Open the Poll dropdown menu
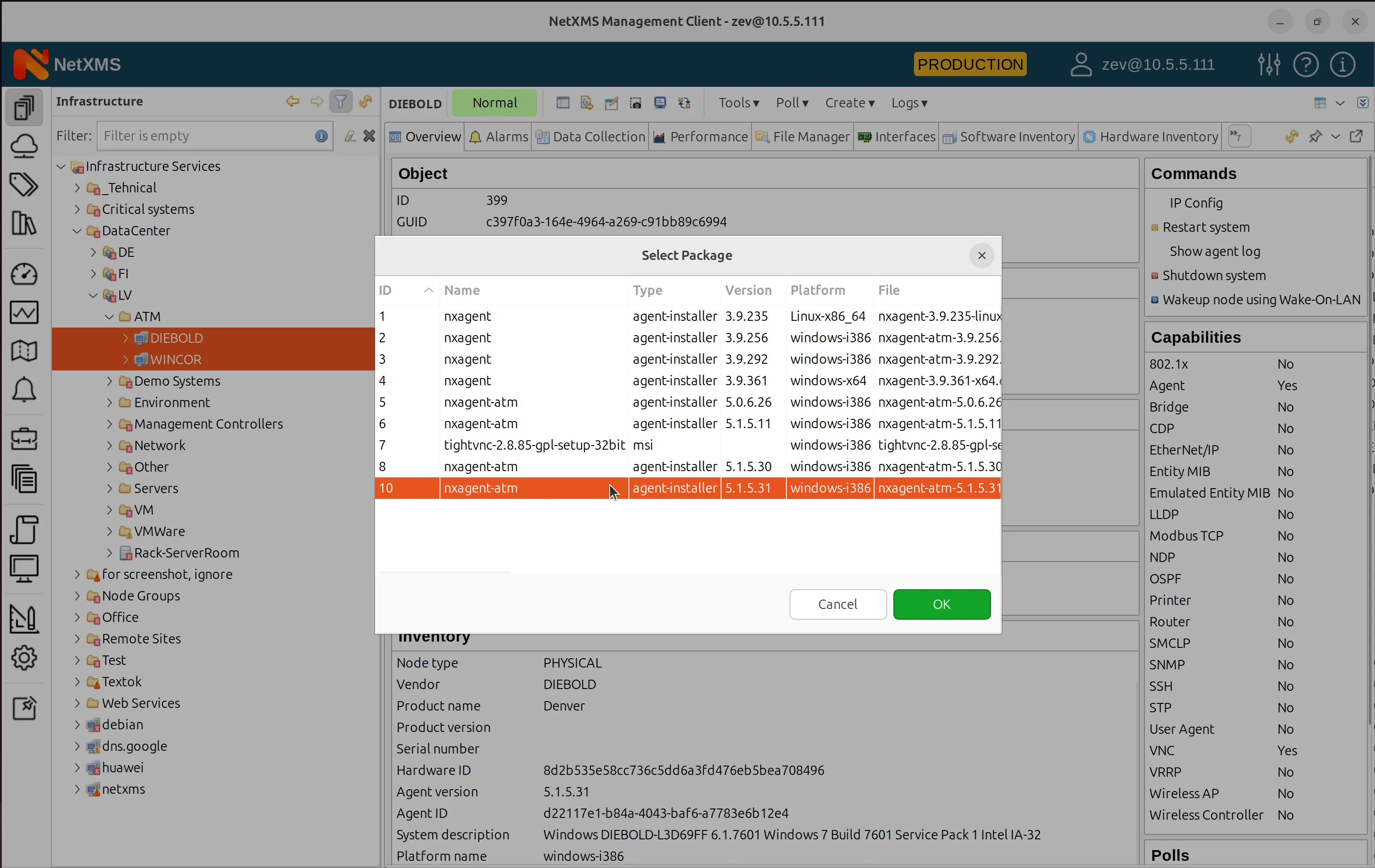 (x=791, y=103)
